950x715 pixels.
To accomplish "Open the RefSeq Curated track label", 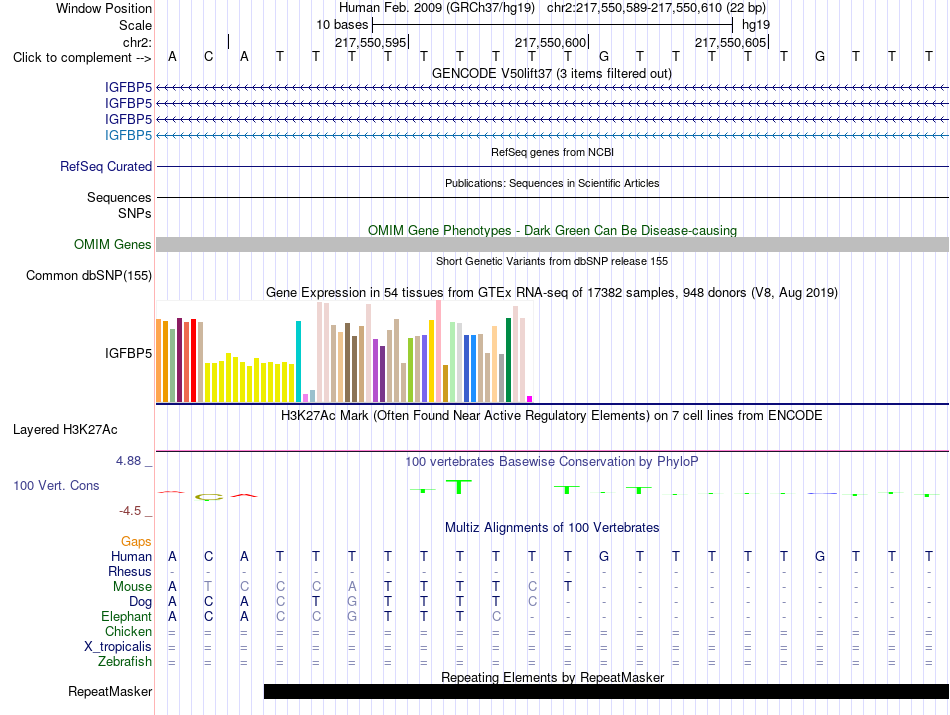I will point(105,166).
